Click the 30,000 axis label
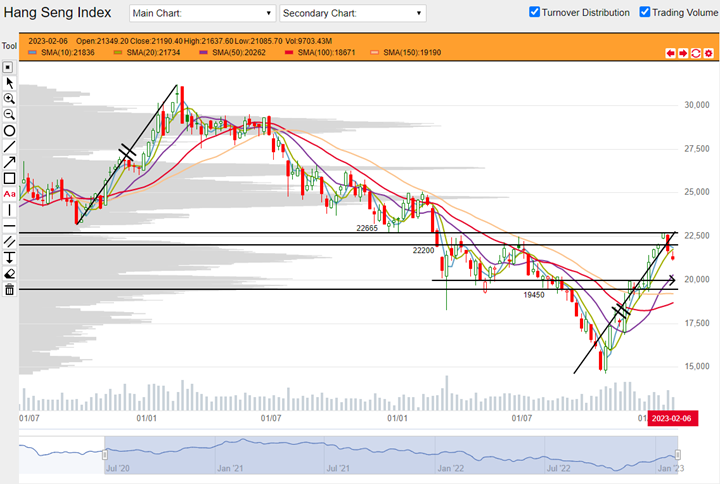The width and height of the screenshot is (720, 484). coord(697,105)
